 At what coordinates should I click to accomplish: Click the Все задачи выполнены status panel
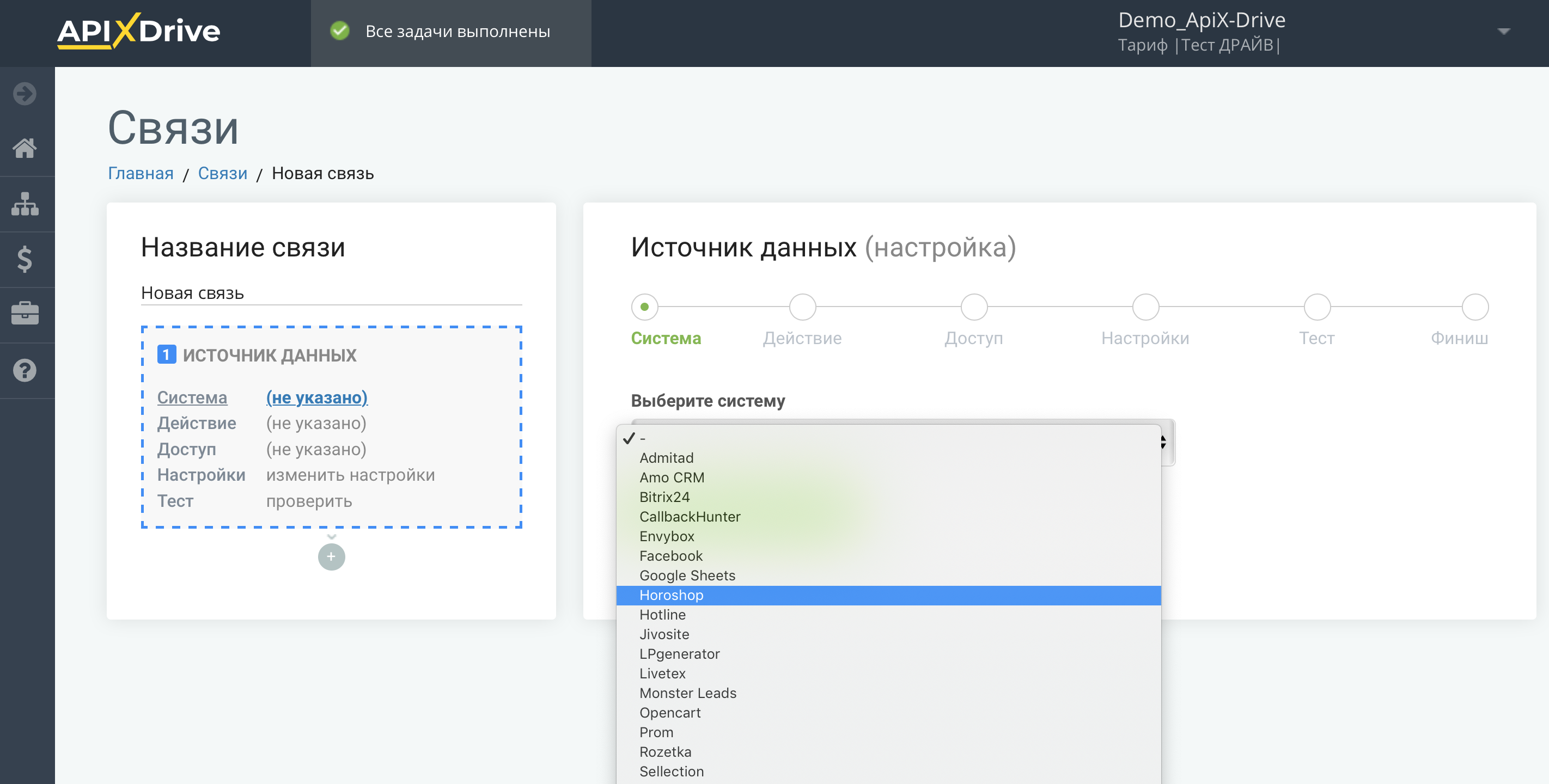(451, 33)
